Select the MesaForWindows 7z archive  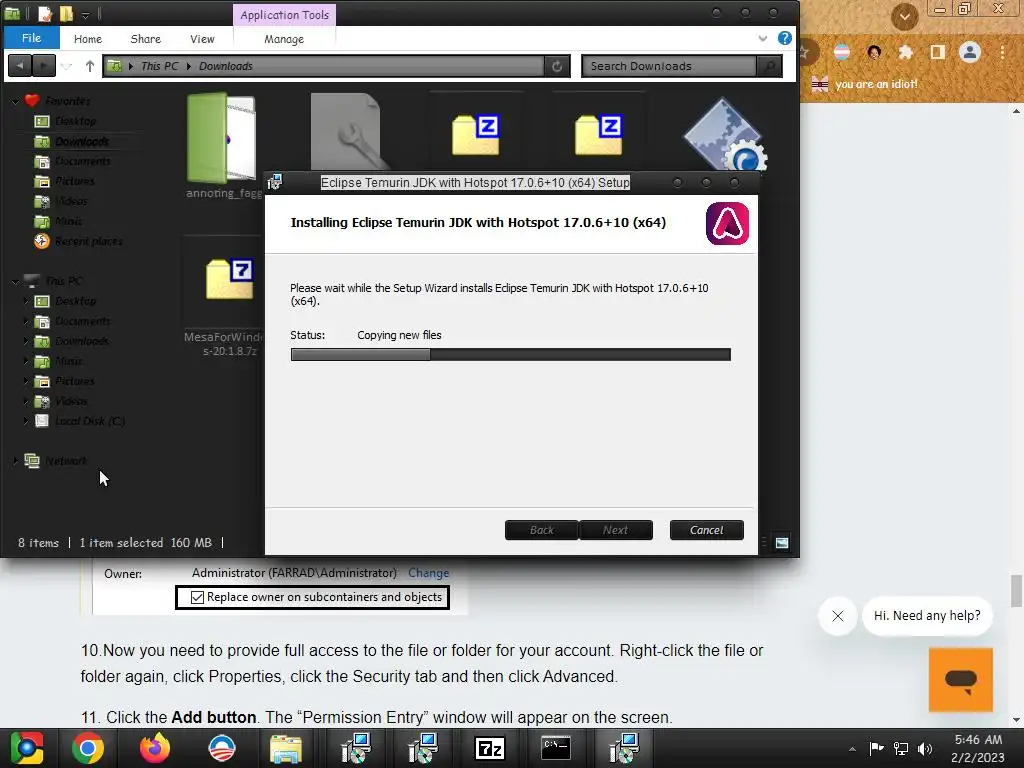229,279
